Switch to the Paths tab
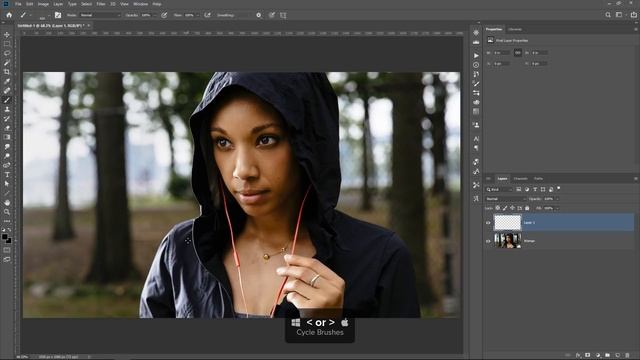This screenshot has width=640, height=360. [538, 179]
